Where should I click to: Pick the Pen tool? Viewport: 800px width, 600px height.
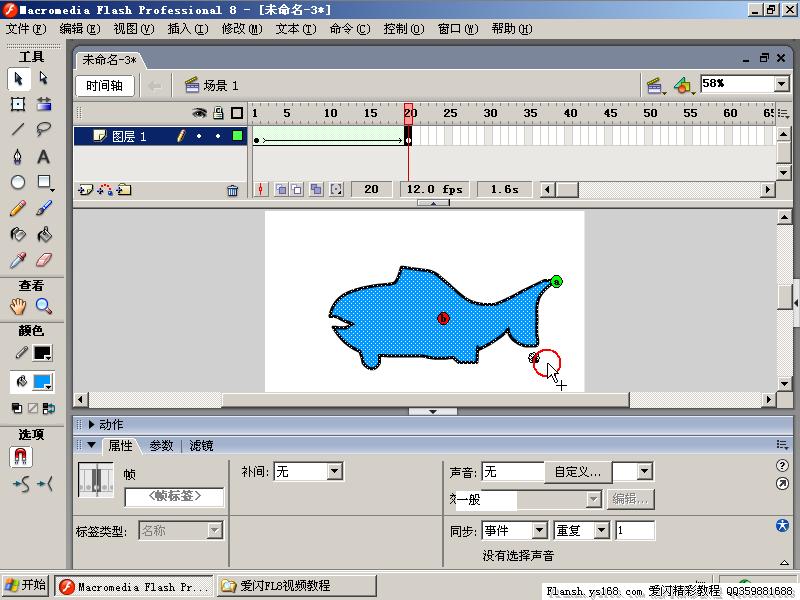point(18,156)
